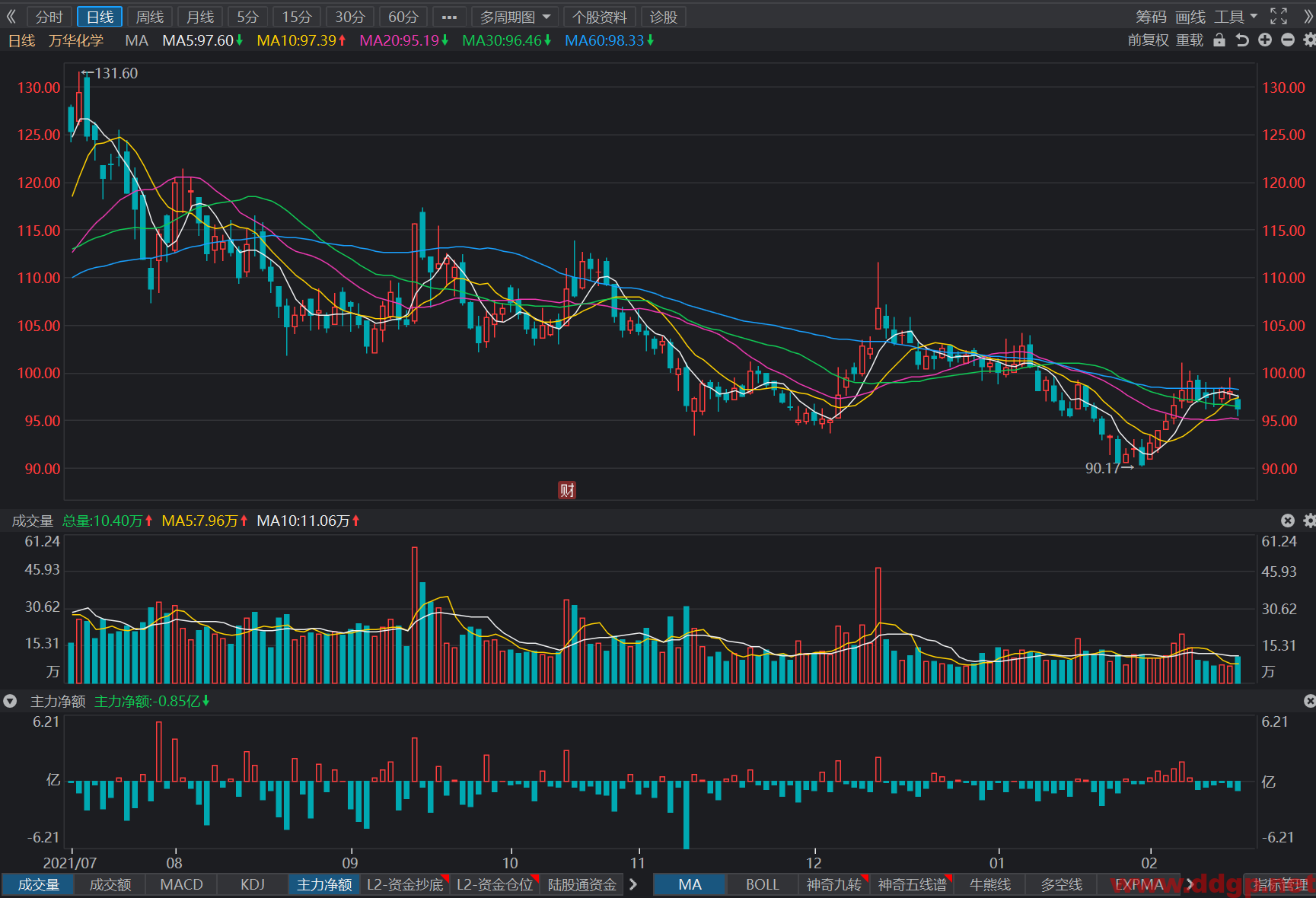Screen dimensions: 1316x898
Task: Click MA10:97.39 yellow legend label
Action: (301, 40)
